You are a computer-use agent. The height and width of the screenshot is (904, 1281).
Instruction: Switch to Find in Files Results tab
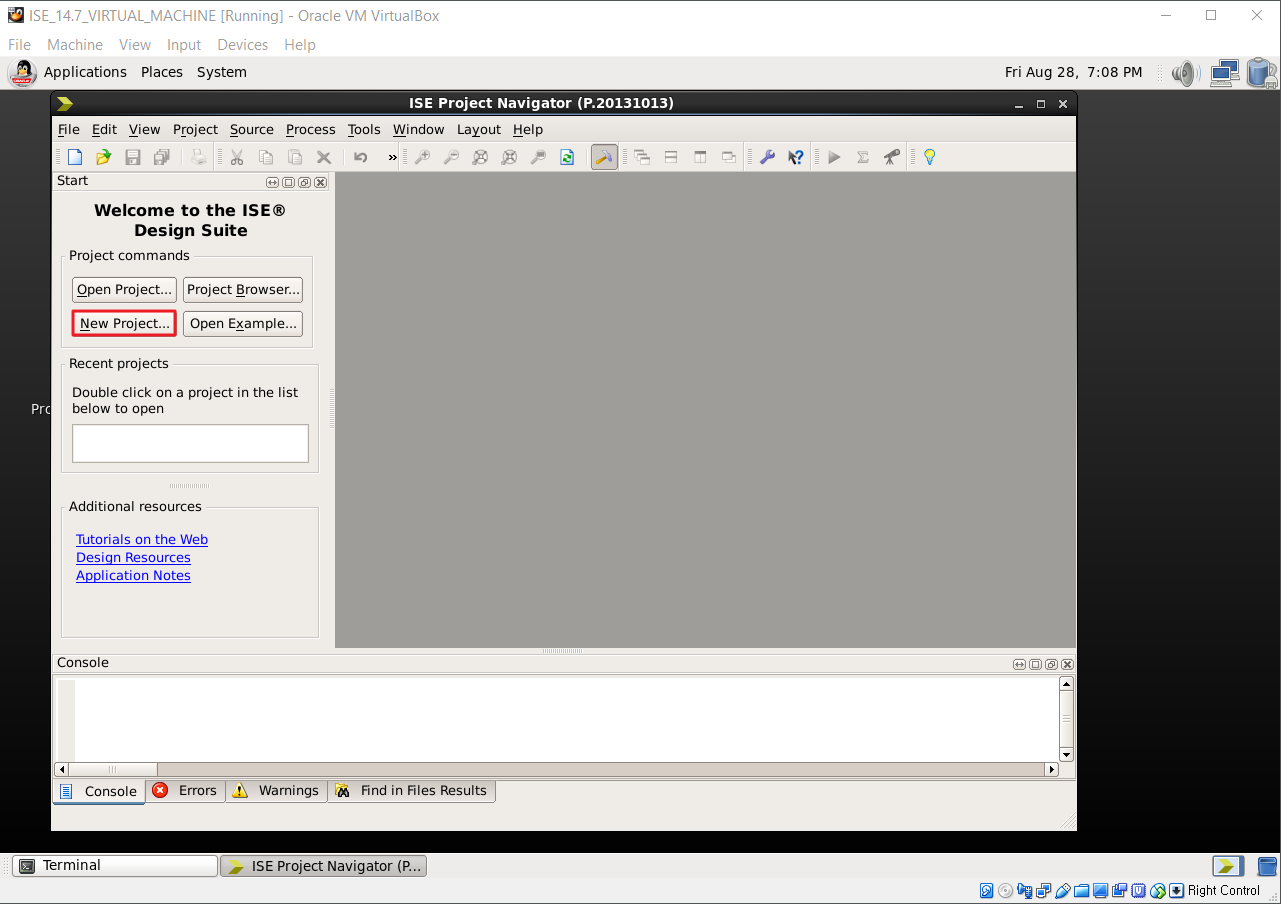coord(411,790)
